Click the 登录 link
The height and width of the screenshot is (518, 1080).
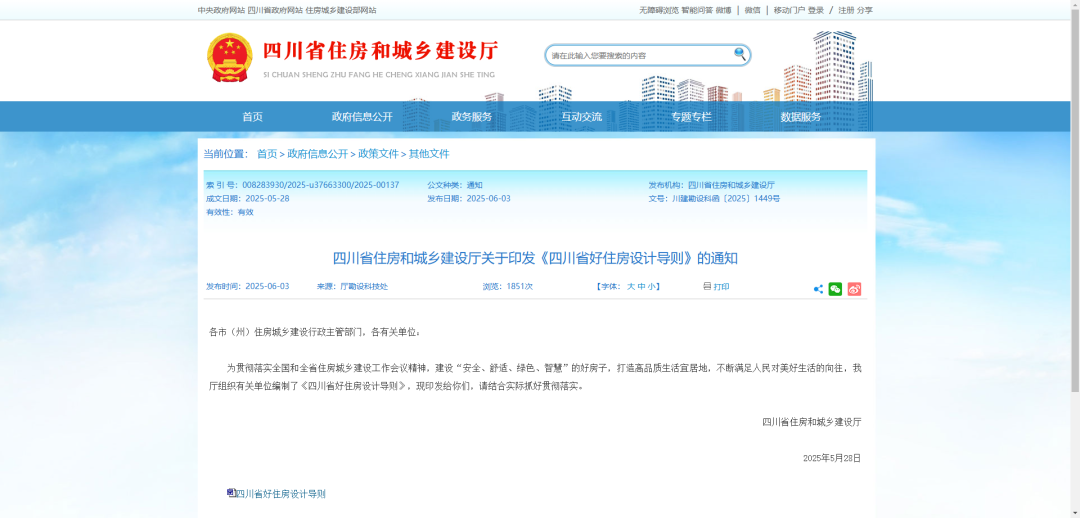point(816,10)
